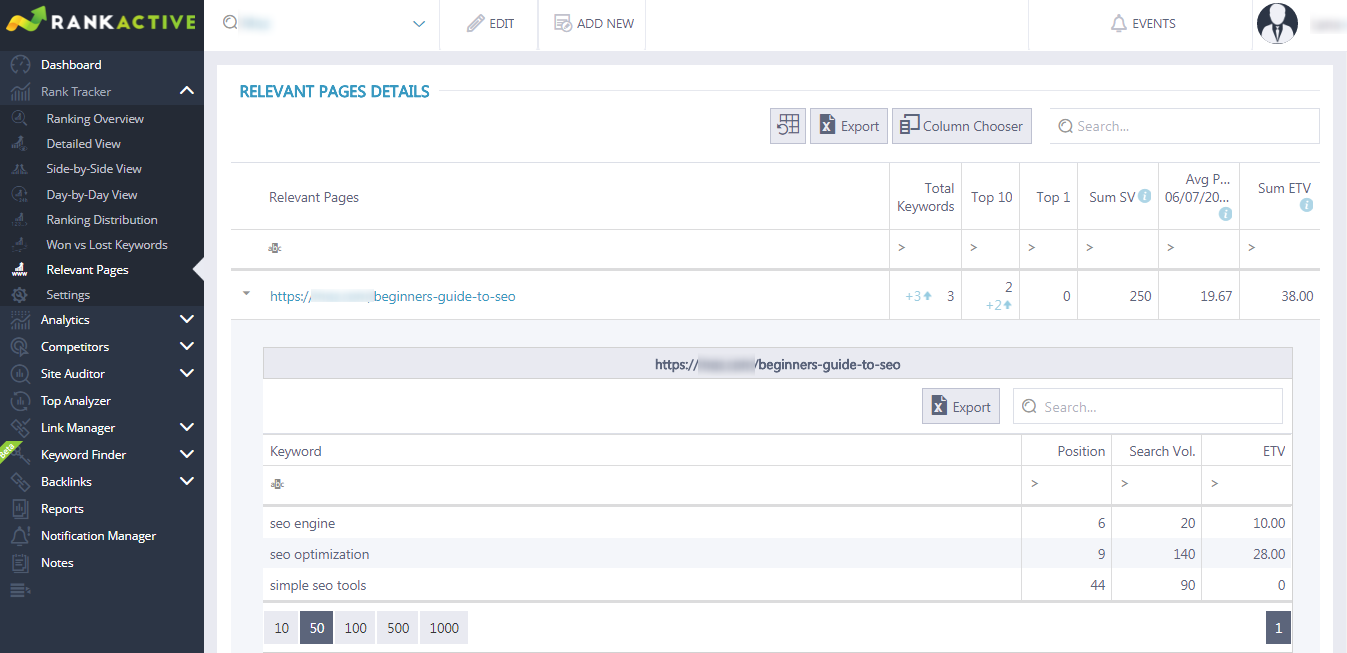This screenshot has width=1347, height=653.
Task: Sort keywords by Search Vol. column
Action: click(1156, 451)
